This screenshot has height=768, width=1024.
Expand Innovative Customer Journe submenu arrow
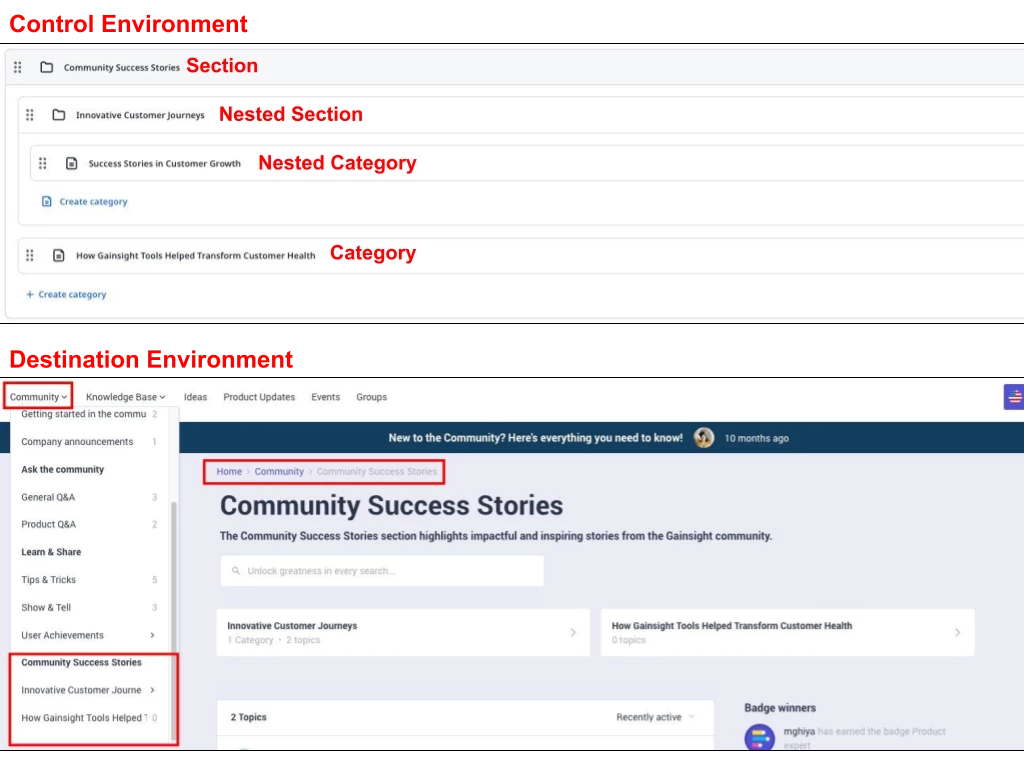pyautogui.click(x=152, y=690)
